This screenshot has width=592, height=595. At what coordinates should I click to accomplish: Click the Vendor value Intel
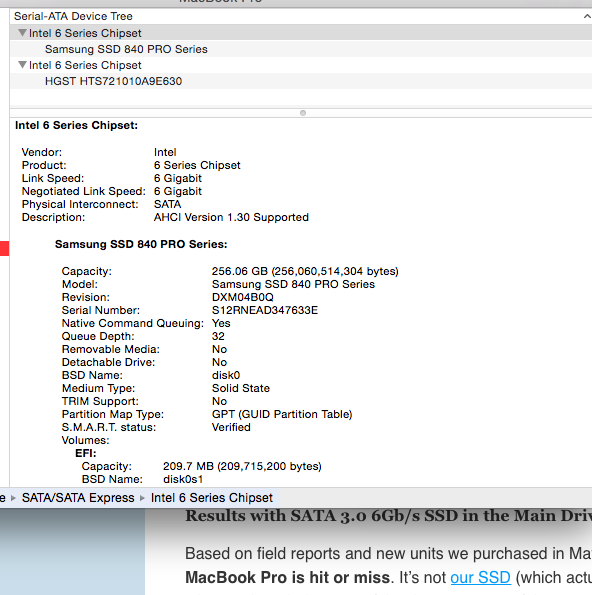tap(165, 152)
